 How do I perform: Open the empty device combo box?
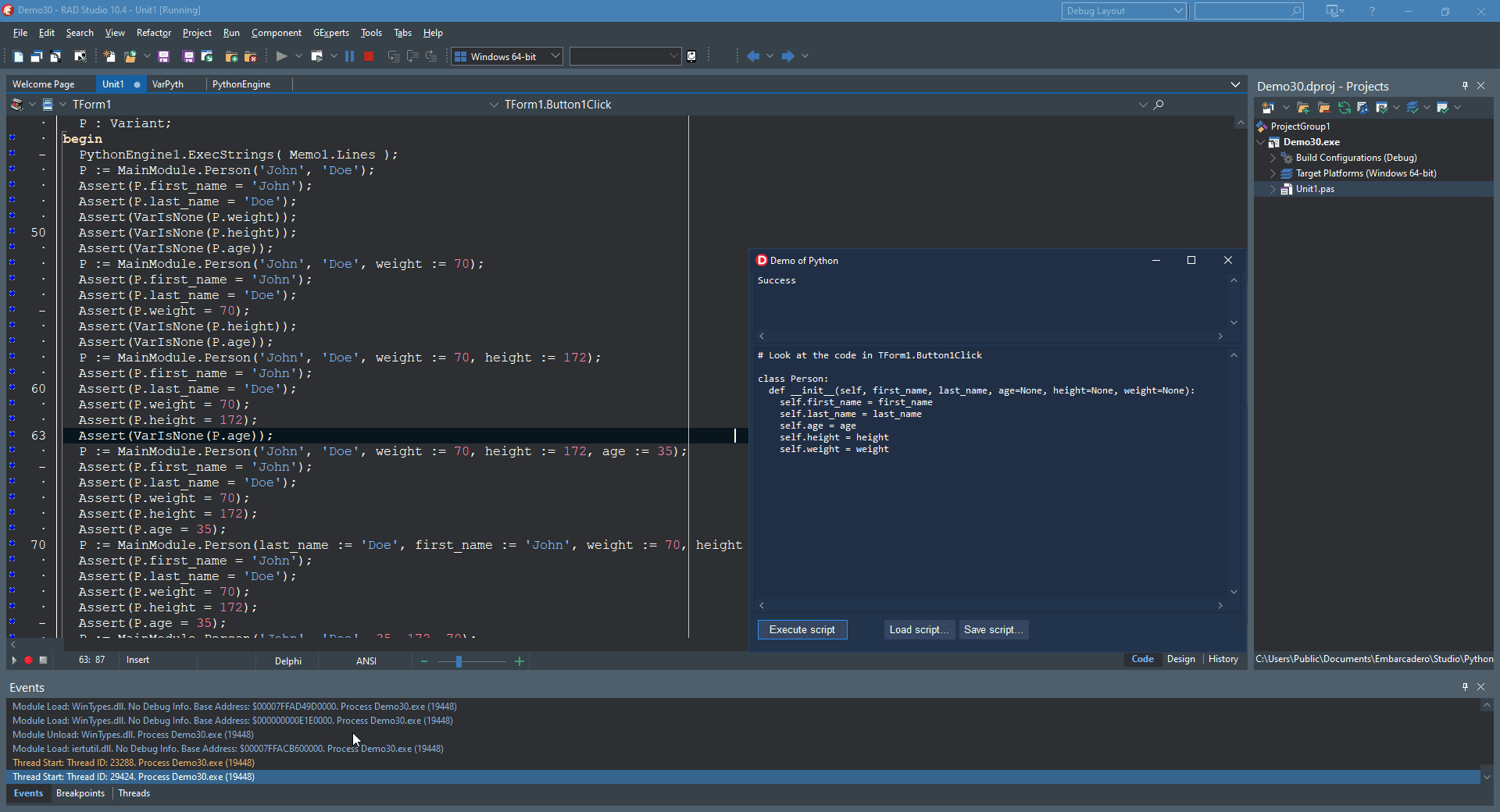pos(626,56)
